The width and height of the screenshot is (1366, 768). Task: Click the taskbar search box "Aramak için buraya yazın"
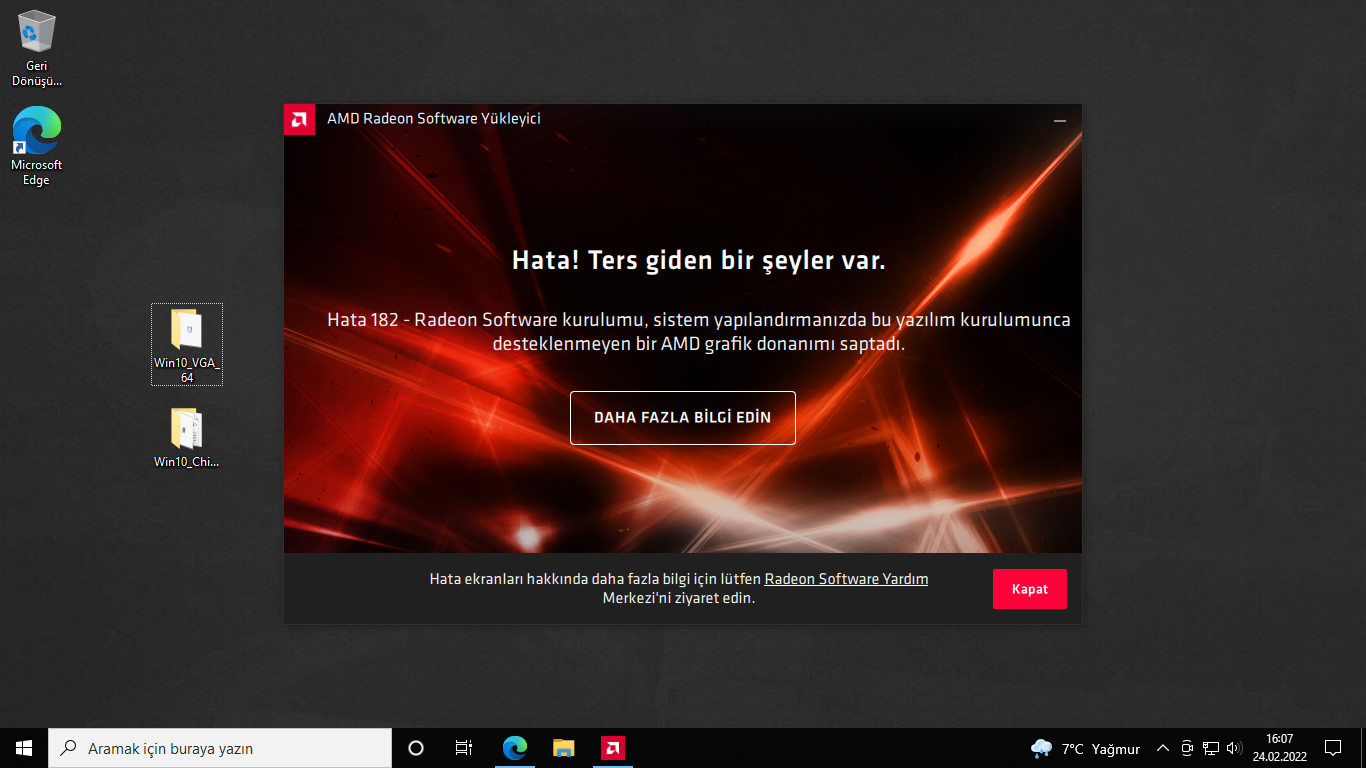pos(220,748)
